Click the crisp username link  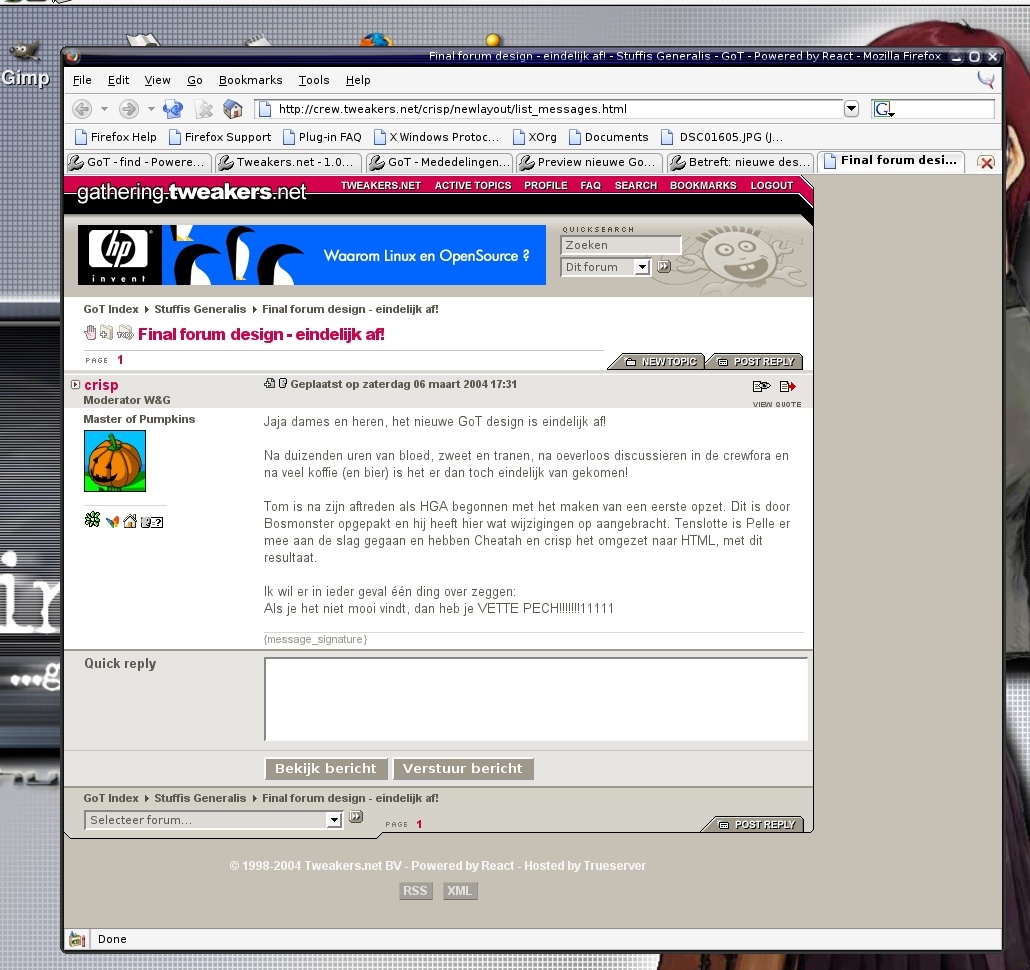coord(101,385)
